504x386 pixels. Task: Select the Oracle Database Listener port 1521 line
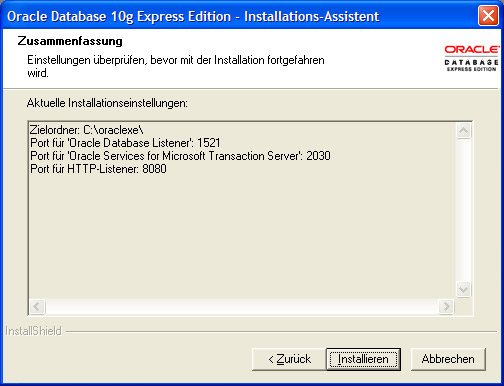tap(125, 143)
